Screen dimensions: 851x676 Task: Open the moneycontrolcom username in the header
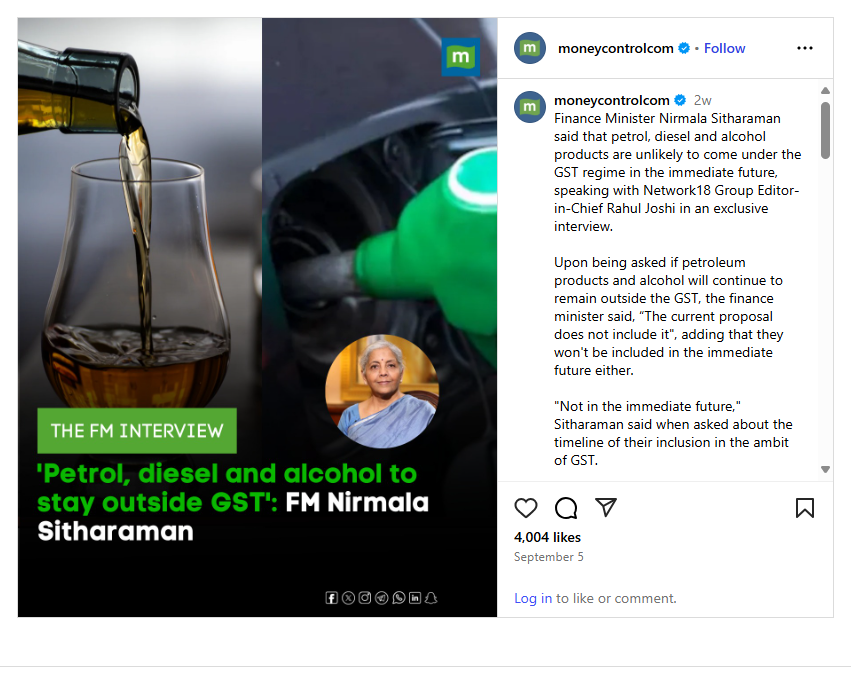pos(615,48)
